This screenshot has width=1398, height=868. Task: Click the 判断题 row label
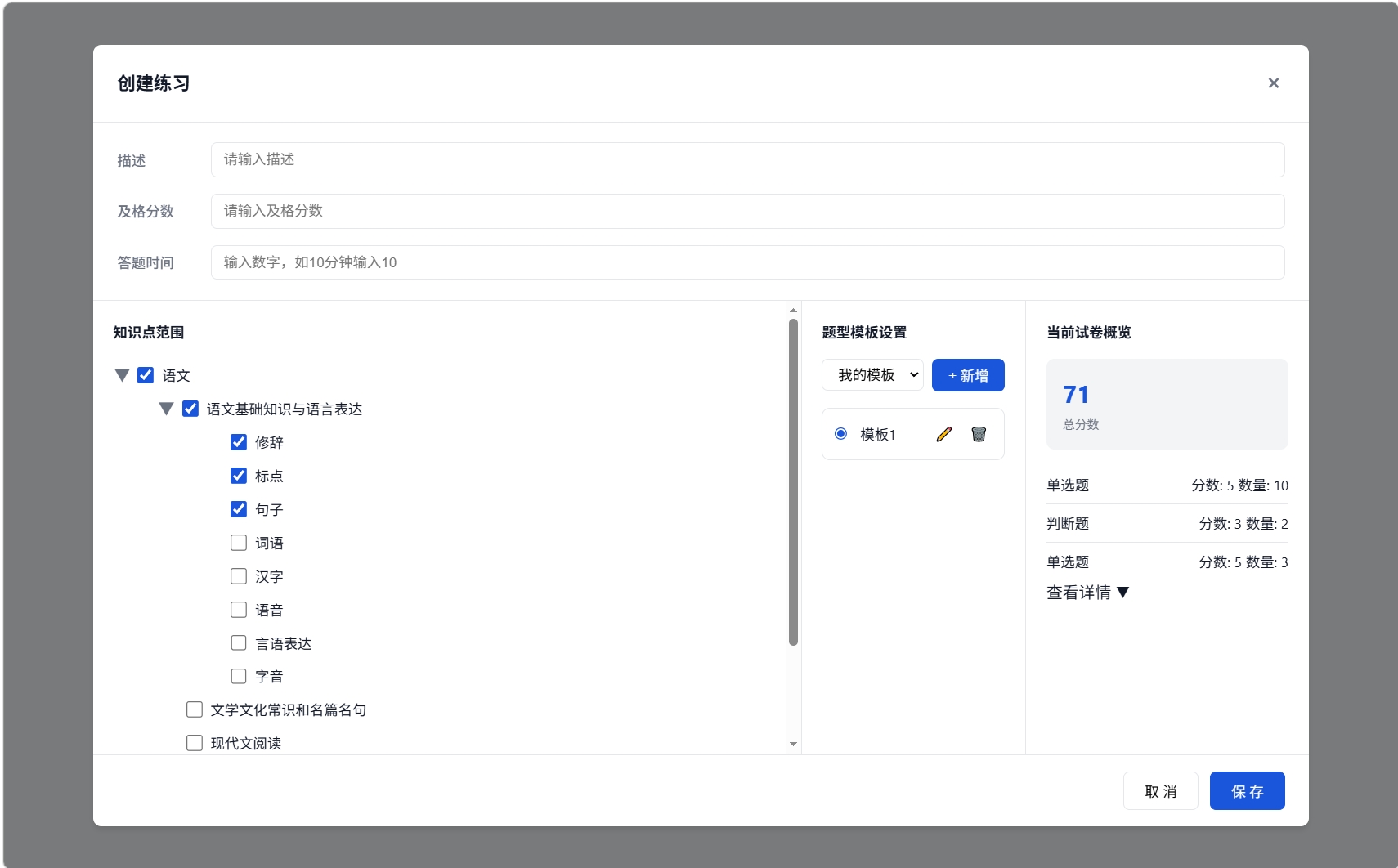coord(1068,524)
